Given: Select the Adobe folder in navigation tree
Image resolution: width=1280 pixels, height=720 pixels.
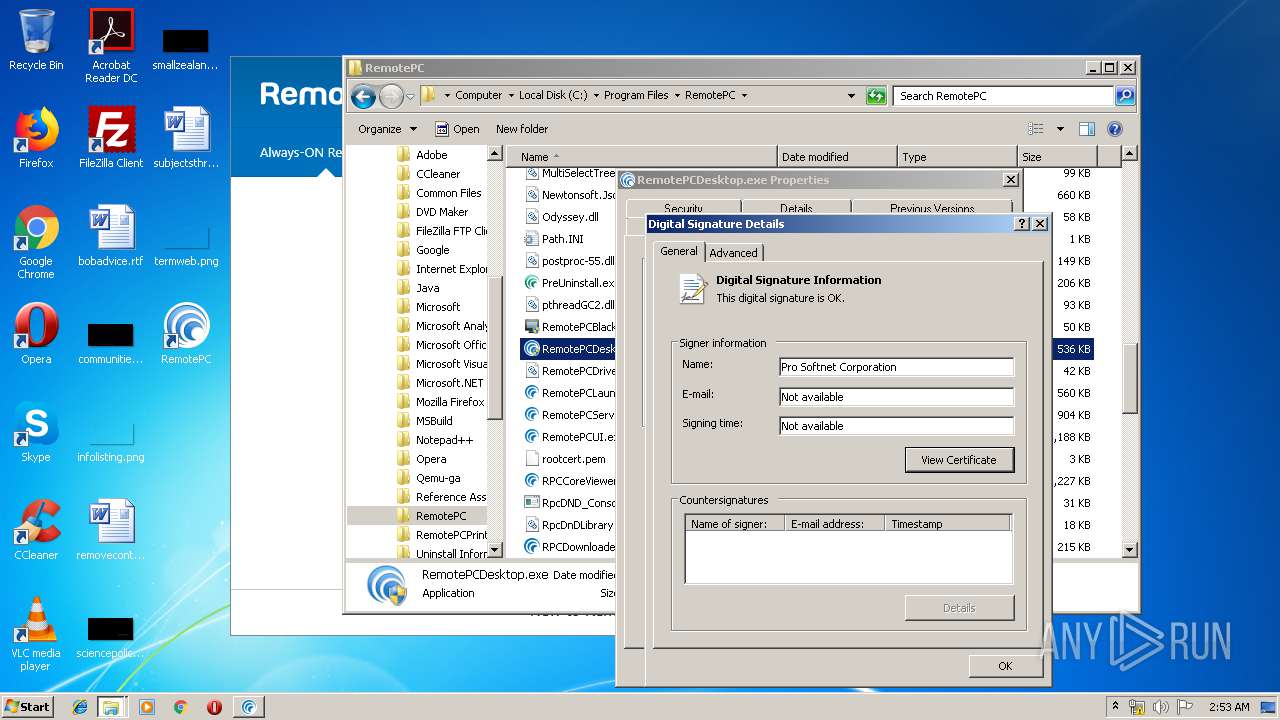Looking at the screenshot, I should [x=431, y=155].
